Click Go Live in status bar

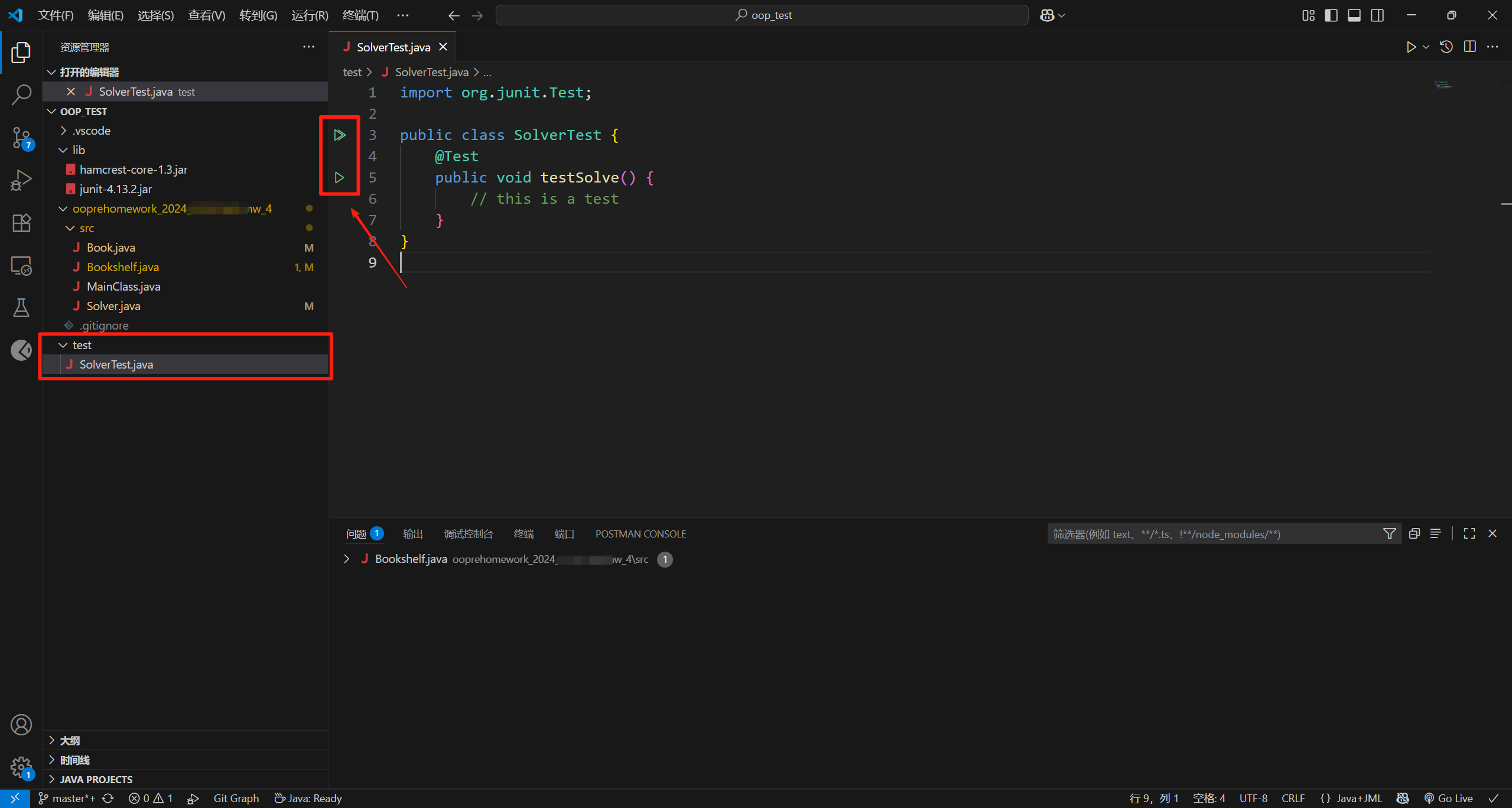1449,798
